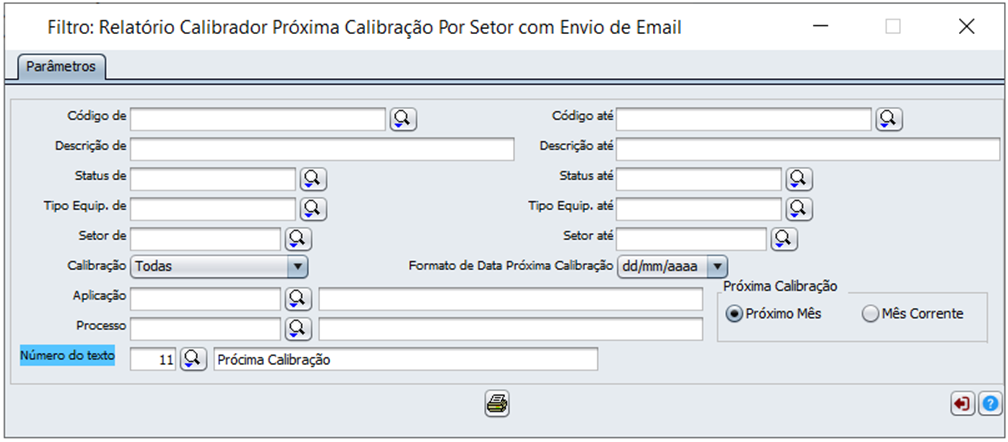Click the search icon for Setor até
Screen dimensions: 1008x442
coord(784,238)
